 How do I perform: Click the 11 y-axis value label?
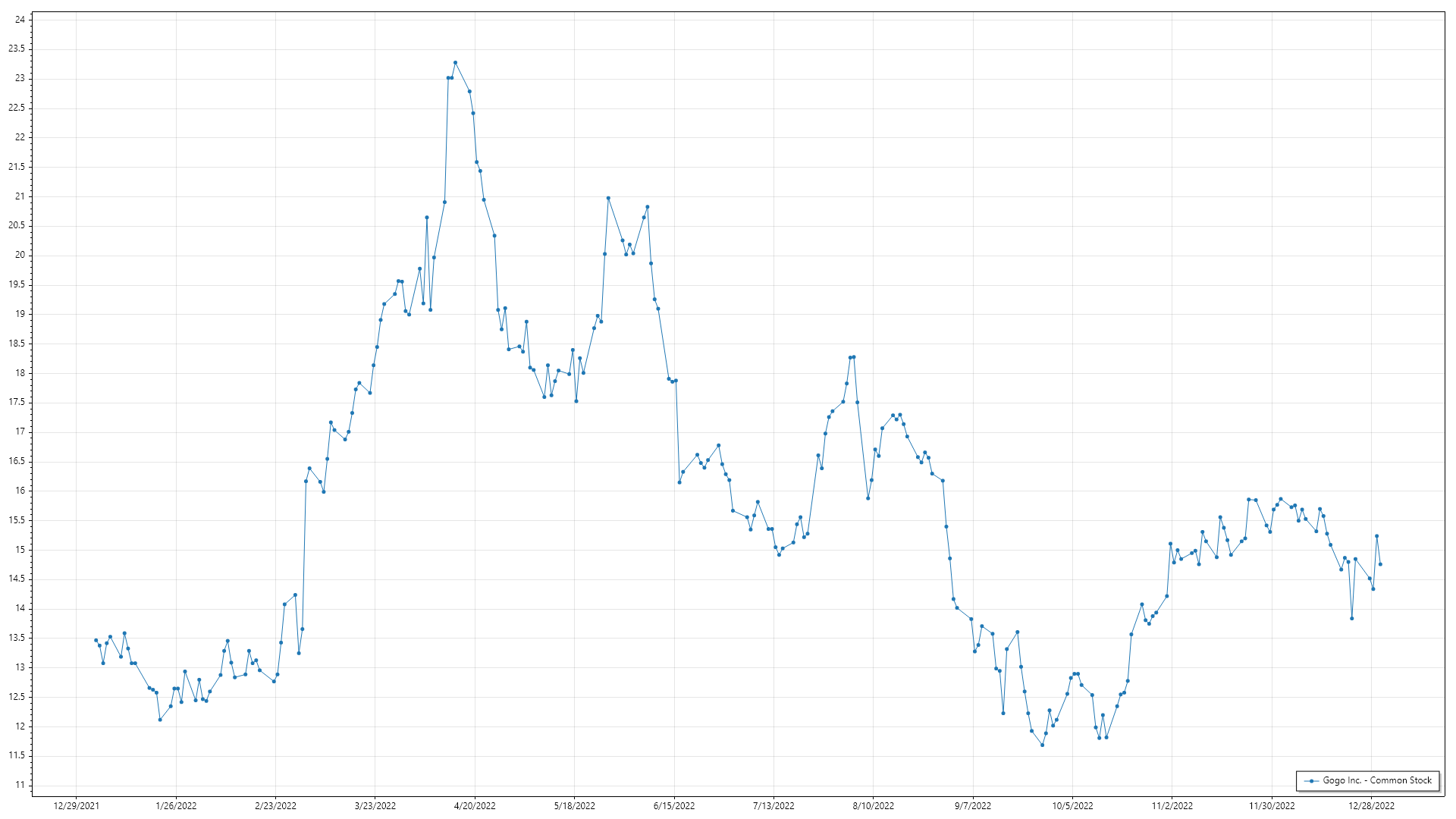click(x=20, y=785)
